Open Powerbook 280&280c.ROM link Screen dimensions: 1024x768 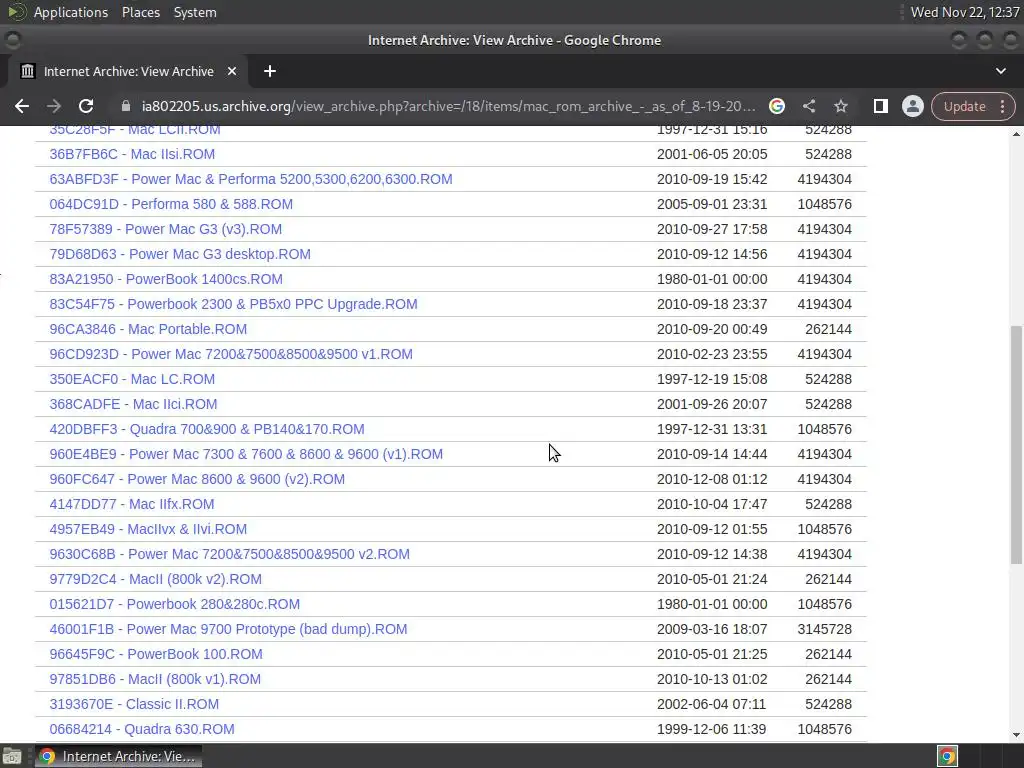pos(175,604)
